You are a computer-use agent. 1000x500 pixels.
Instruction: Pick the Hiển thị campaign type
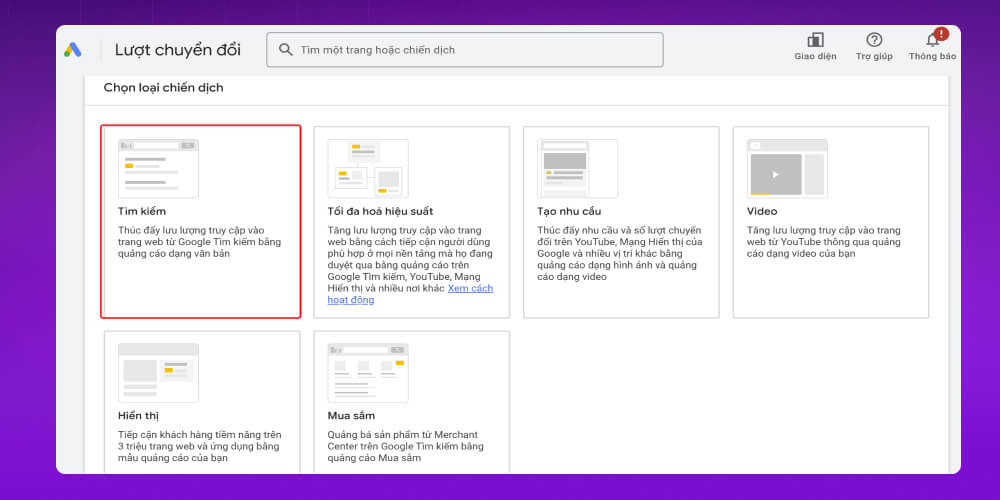coord(138,415)
